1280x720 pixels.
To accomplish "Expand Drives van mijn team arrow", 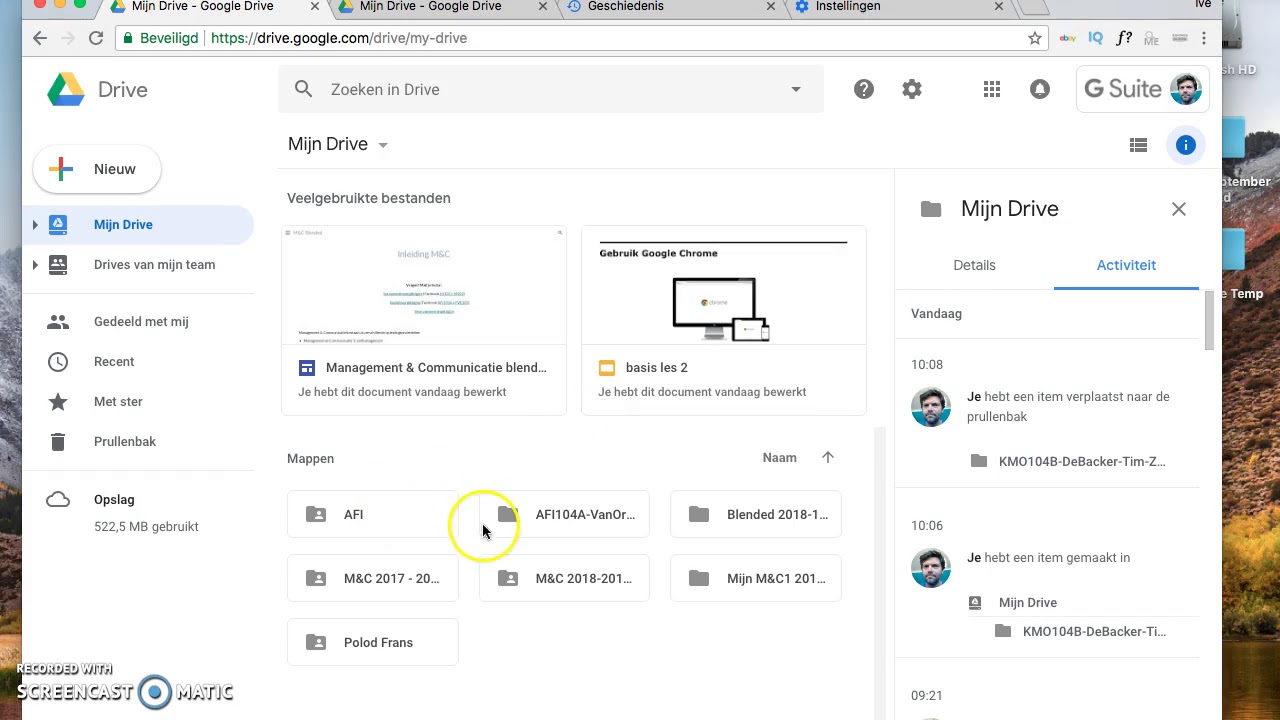I will point(35,265).
